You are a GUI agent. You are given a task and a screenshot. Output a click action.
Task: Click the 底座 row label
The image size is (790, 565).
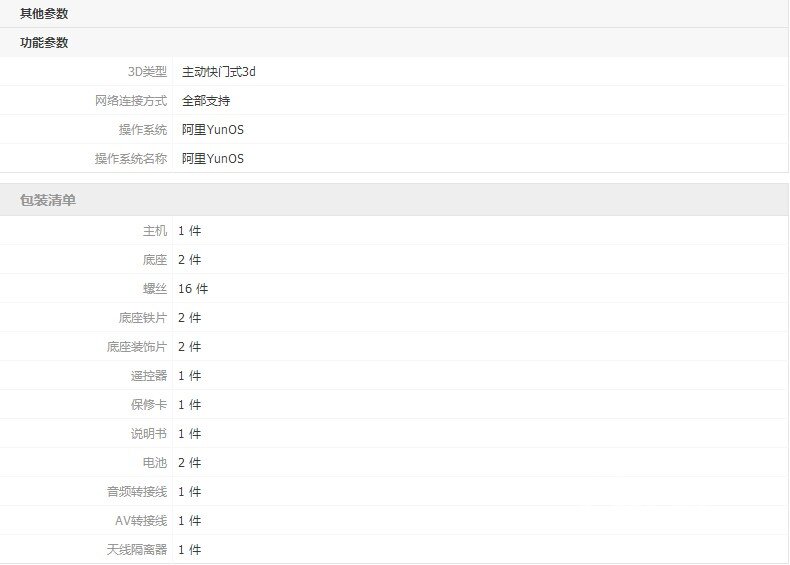[x=155, y=260]
